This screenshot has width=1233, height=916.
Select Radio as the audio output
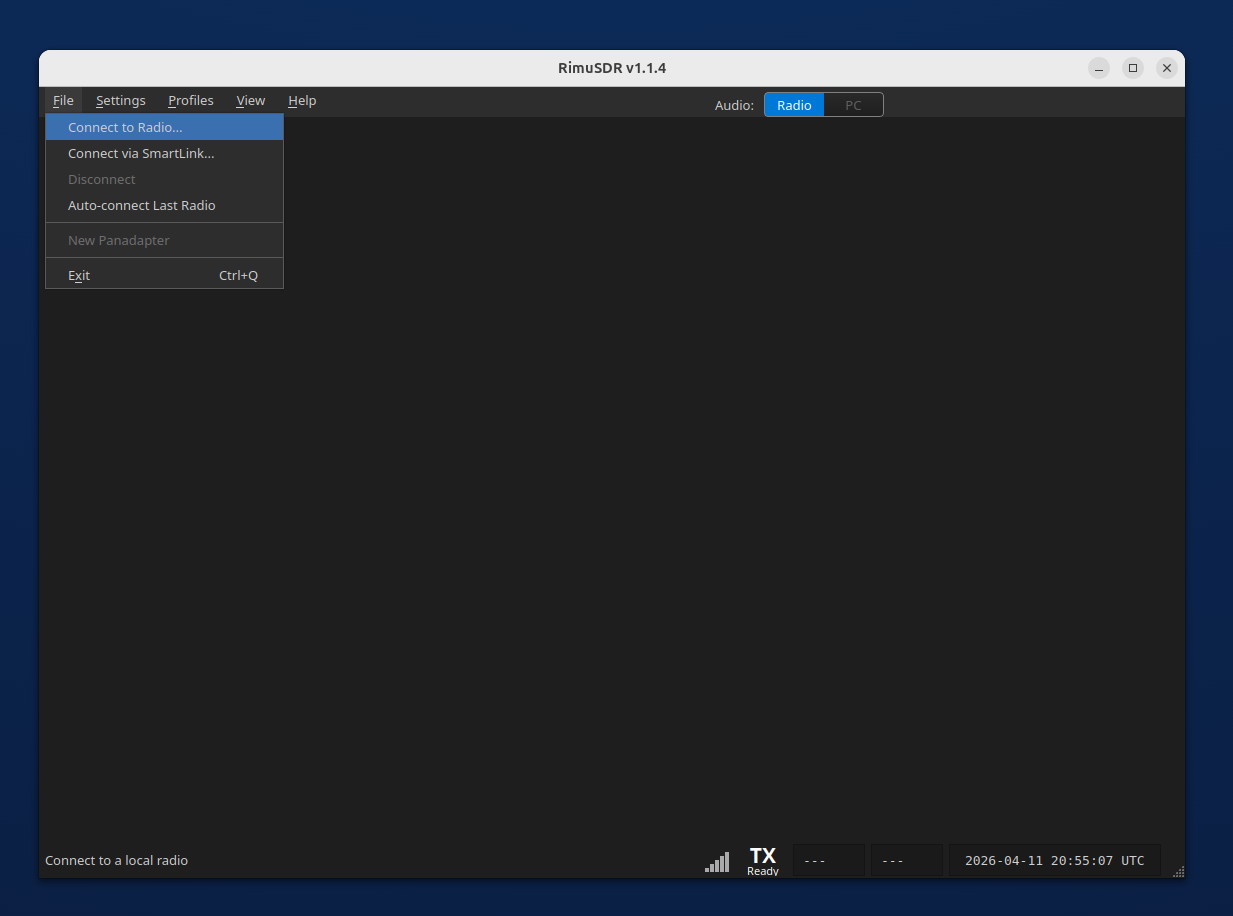click(793, 104)
